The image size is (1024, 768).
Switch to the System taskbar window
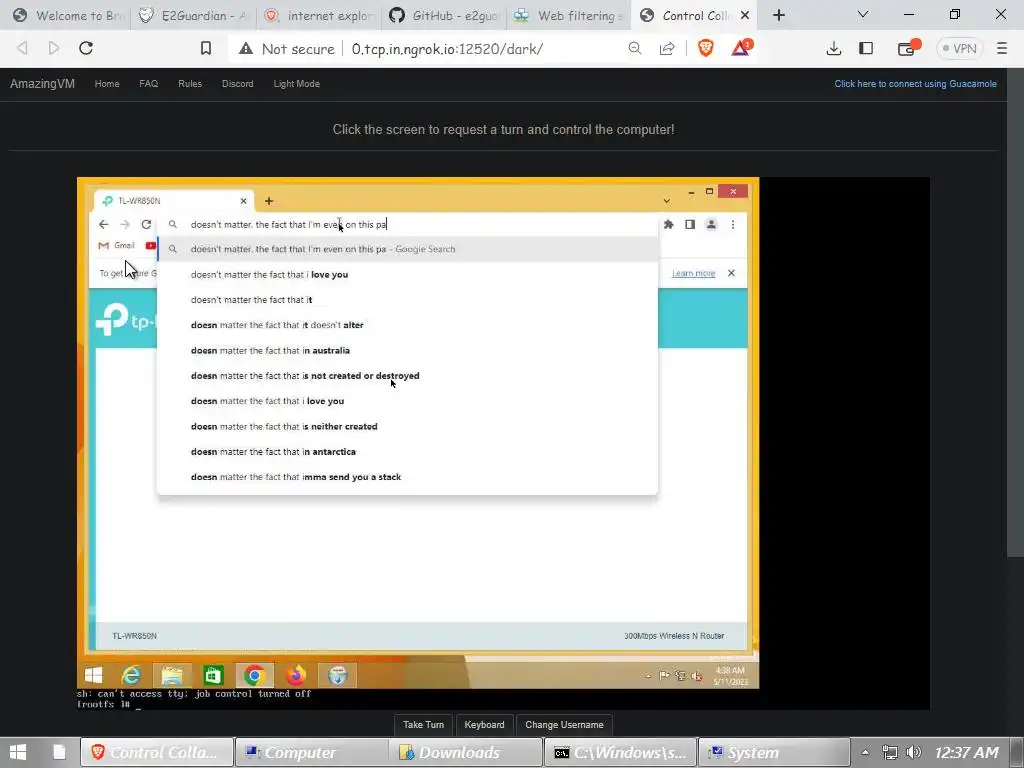pyautogui.click(x=774, y=752)
